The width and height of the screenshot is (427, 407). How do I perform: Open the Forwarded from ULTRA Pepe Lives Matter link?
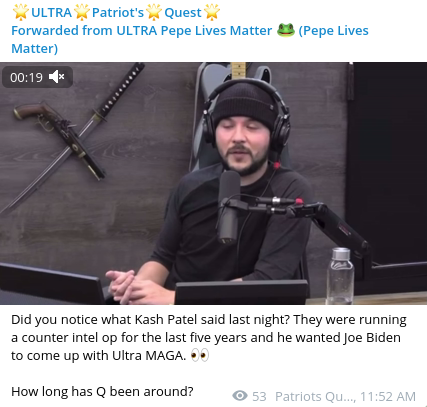click(x=141, y=31)
